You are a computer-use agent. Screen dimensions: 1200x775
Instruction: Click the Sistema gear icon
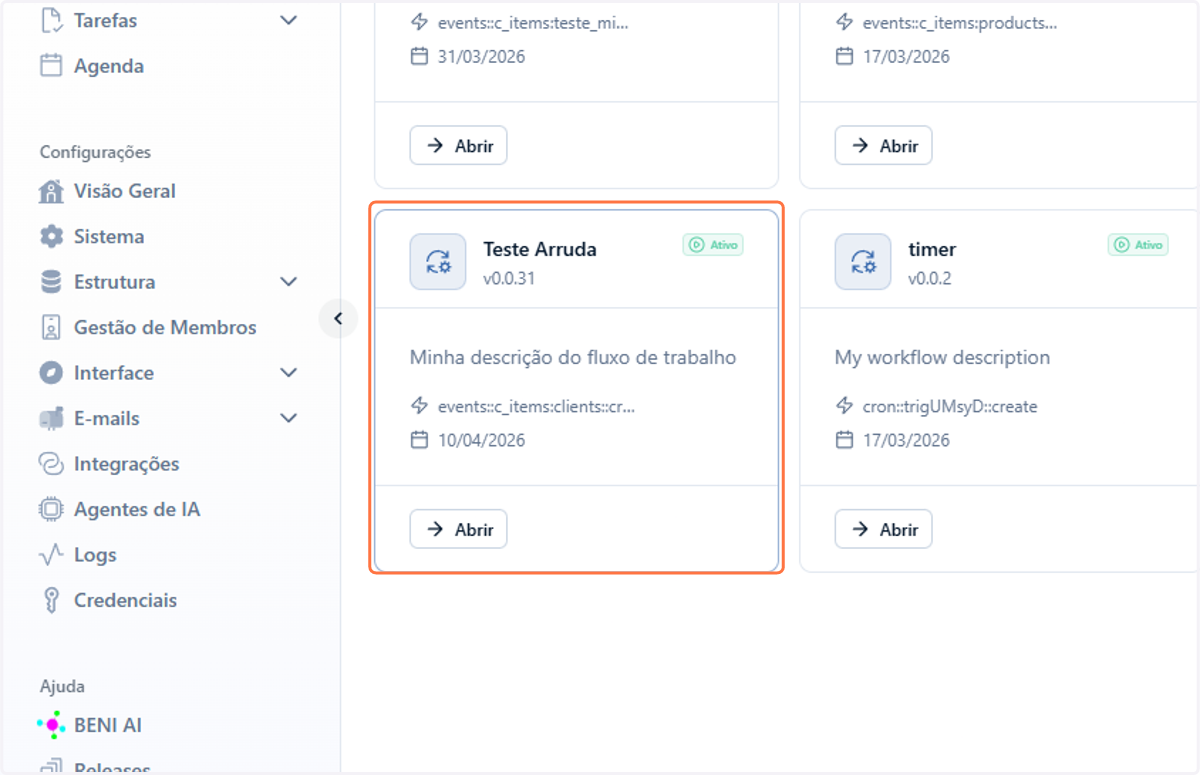click(51, 237)
